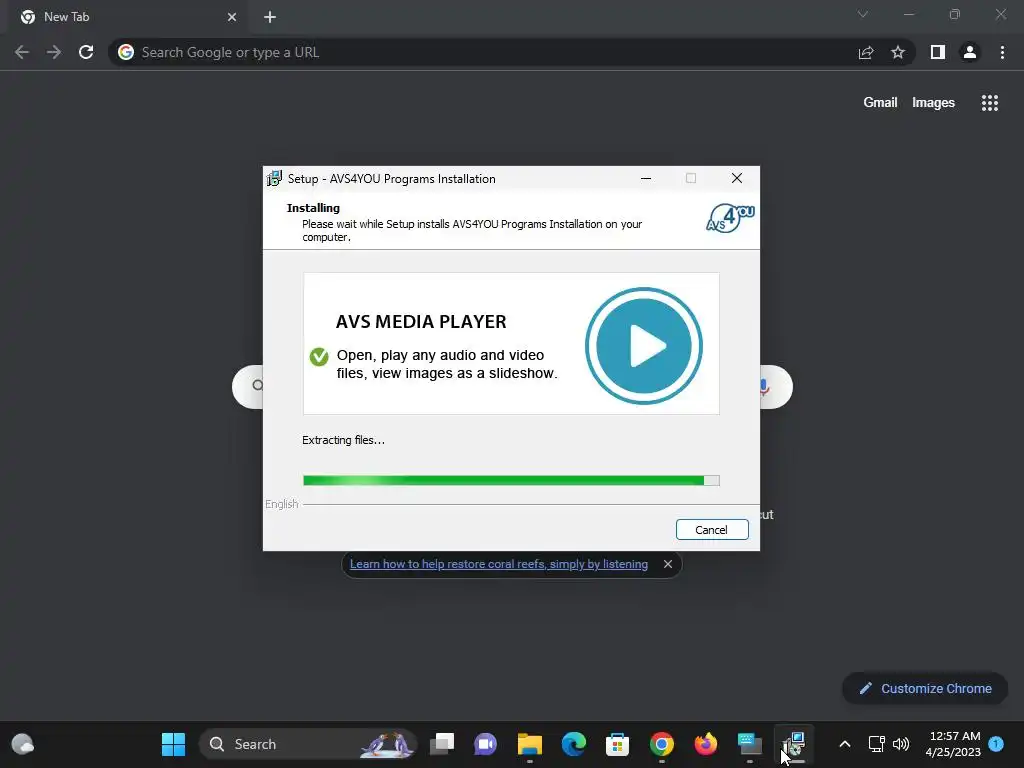This screenshot has width=1024, height=768.
Task: Open the weather widget on taskbar
Action: click(23, 744)
